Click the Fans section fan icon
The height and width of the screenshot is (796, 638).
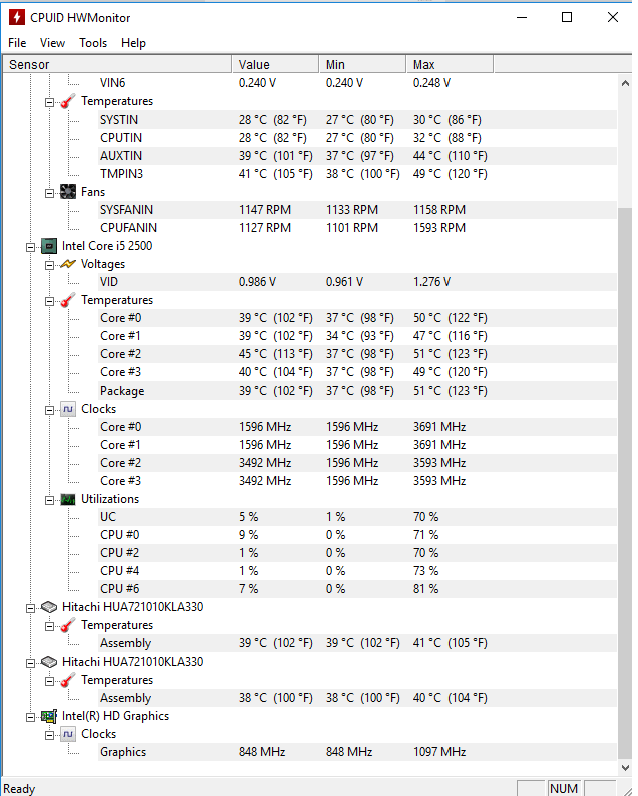click(x=68, y=192)
